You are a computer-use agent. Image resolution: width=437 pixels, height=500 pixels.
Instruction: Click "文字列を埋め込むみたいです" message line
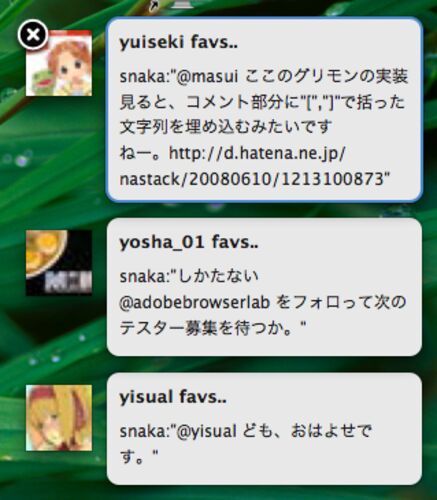[226, 127]
